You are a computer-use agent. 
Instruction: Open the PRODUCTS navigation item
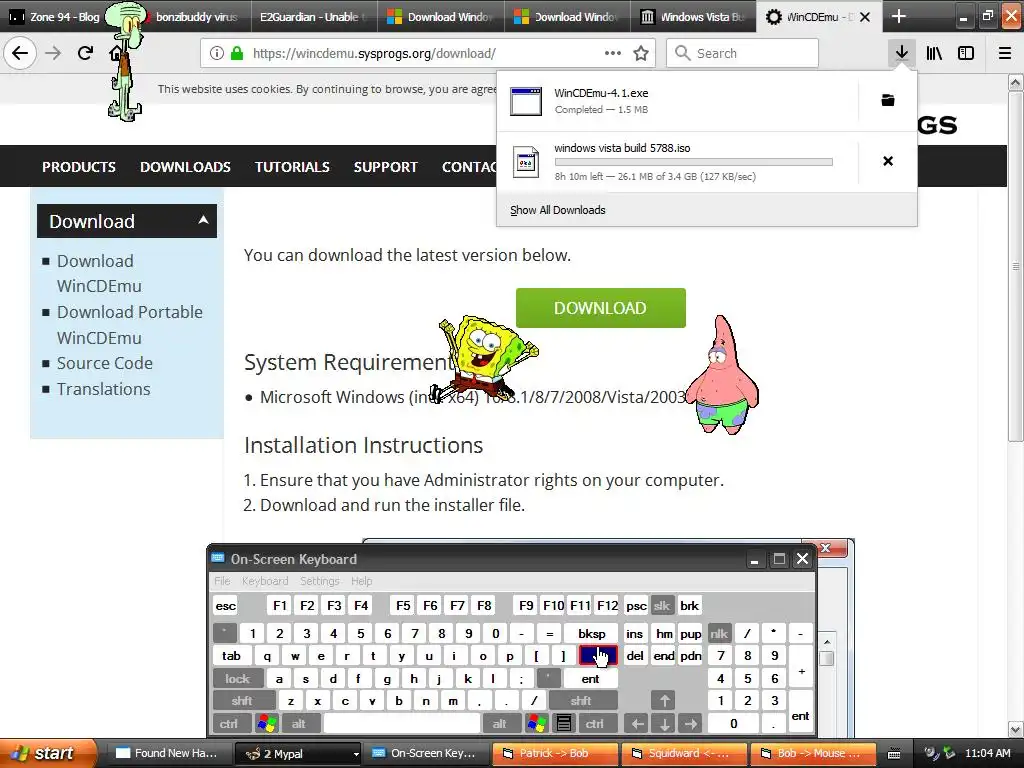click(x=79, y=167)
